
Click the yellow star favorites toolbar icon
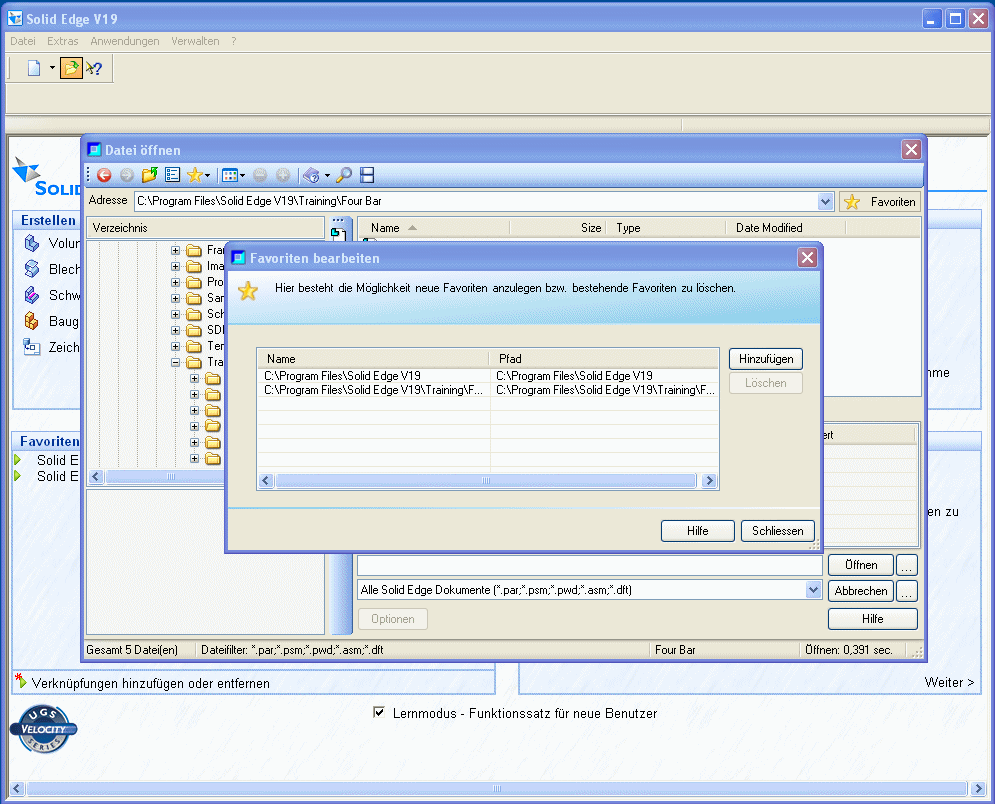tap(195, 175)
